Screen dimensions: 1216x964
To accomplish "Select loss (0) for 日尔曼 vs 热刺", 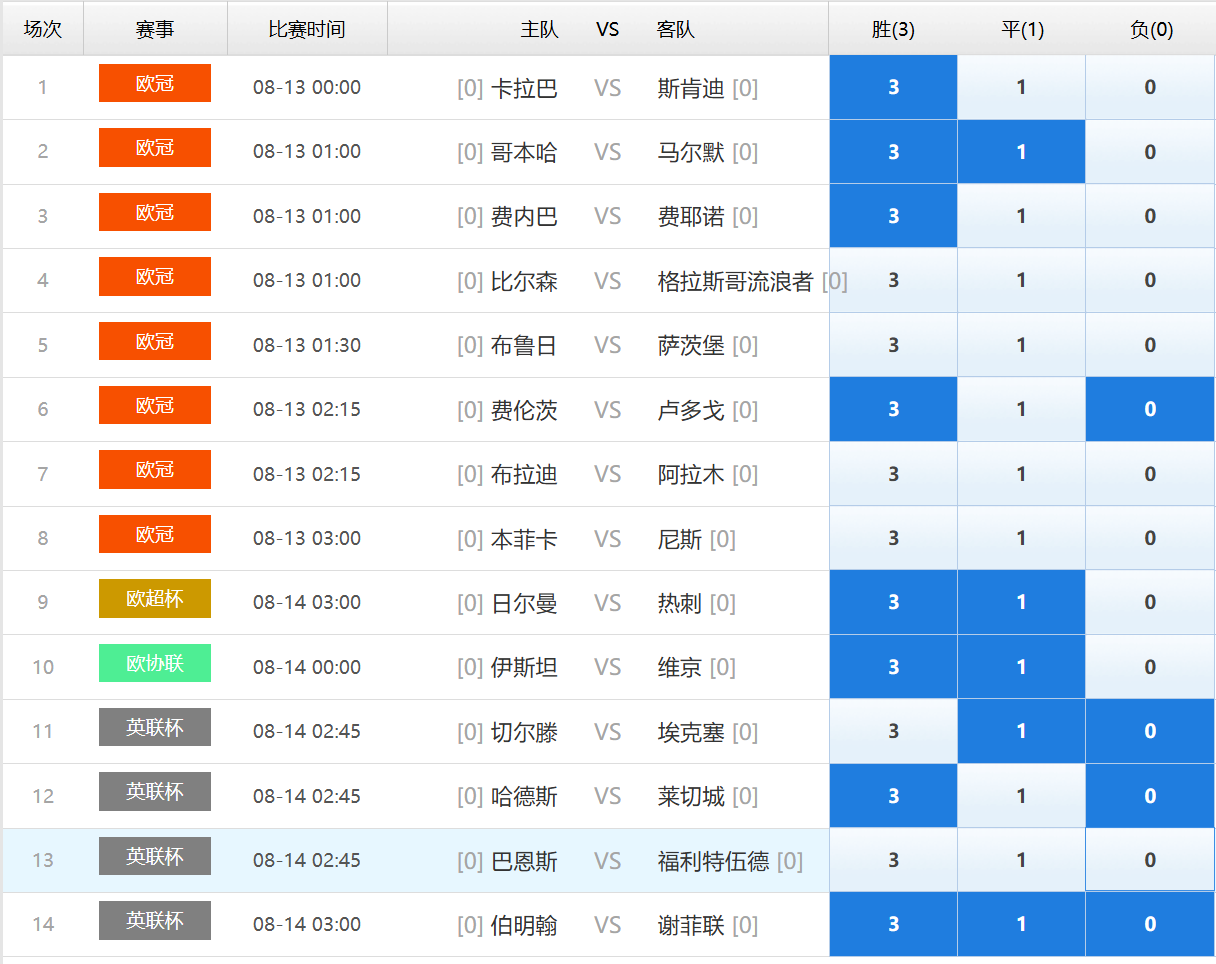I will click(1150, 602).
